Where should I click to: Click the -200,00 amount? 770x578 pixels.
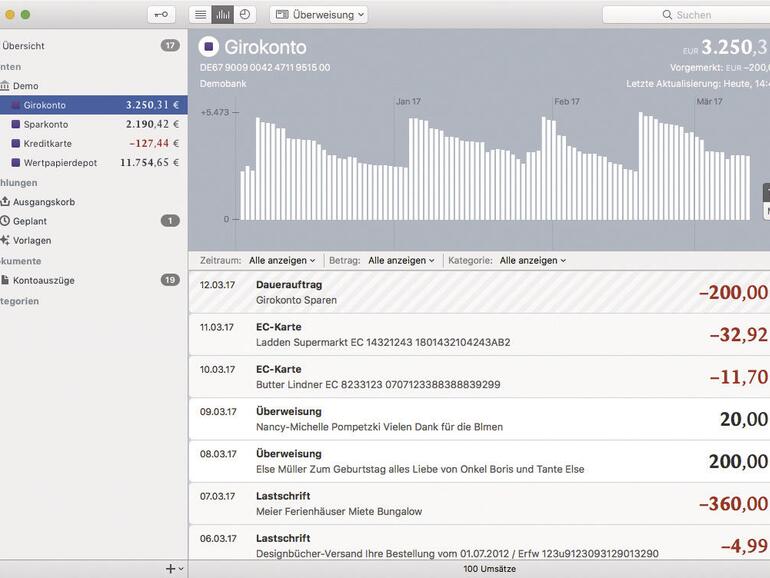[x=733, y=293]
